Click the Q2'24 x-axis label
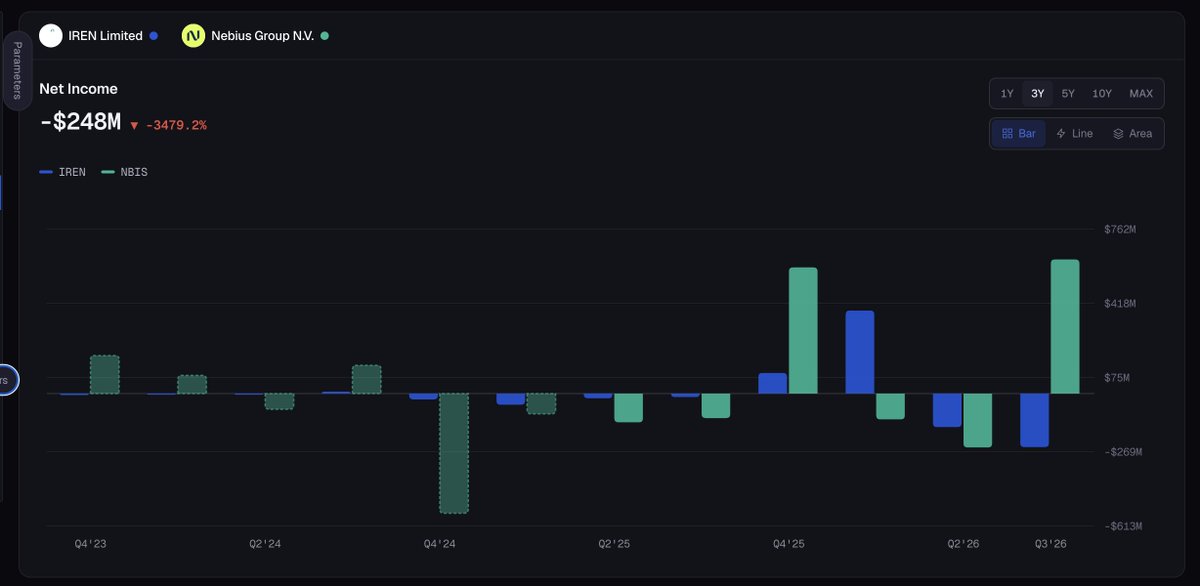This screenshot has width=1200, height=586. [265, 544]
